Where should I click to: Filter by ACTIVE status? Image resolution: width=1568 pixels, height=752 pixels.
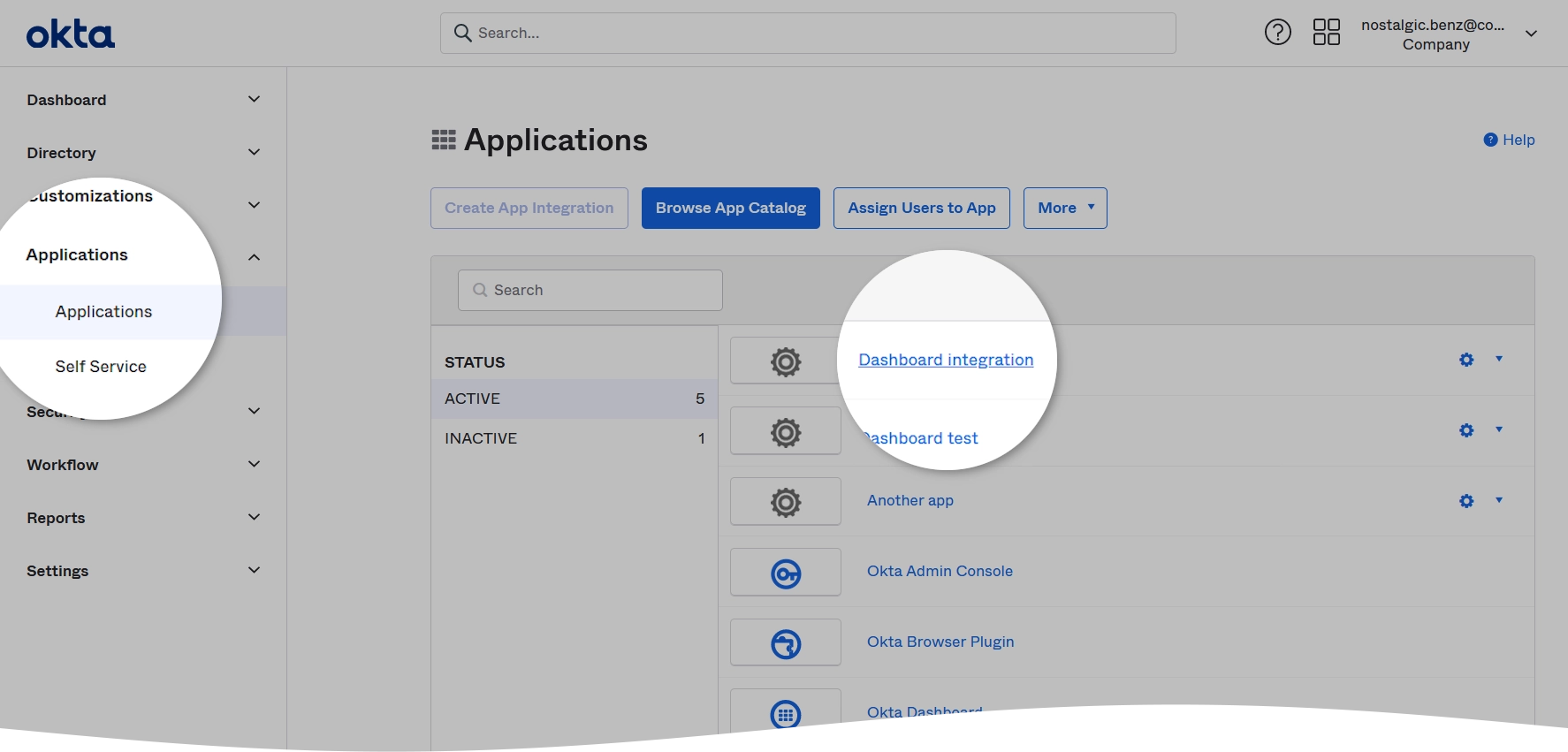click(x=574, y=399)
